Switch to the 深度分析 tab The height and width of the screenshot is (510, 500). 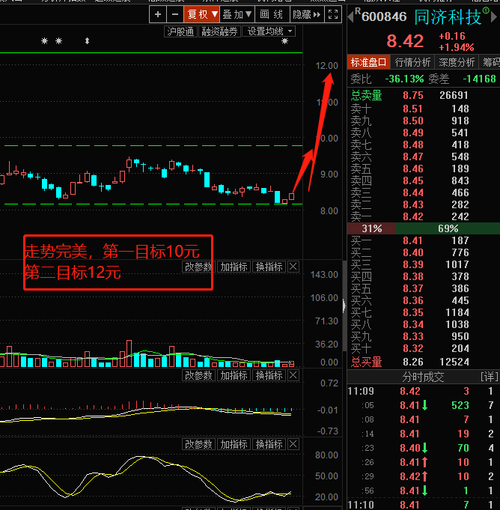456,62
